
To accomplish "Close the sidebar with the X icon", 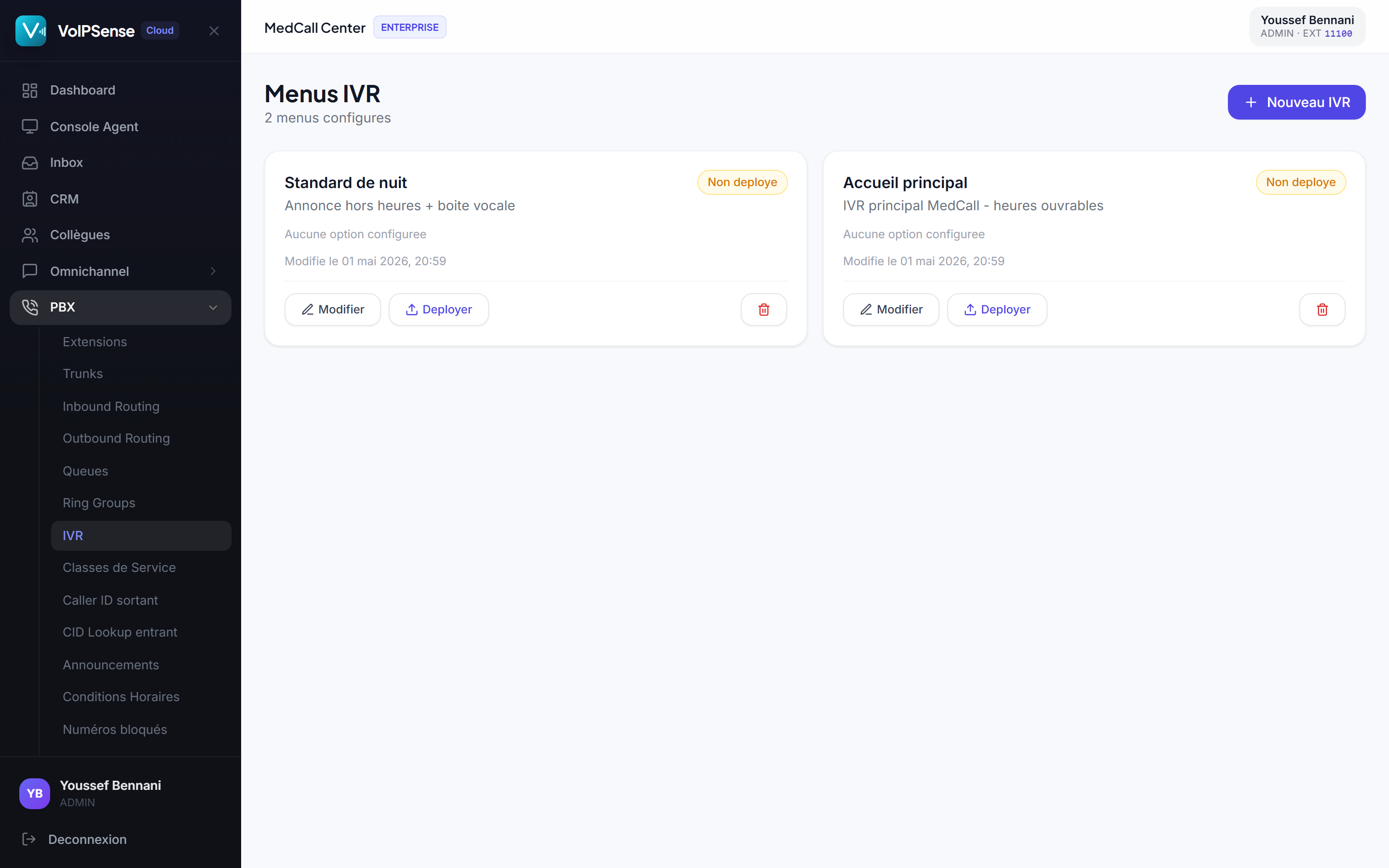I will click(214, 31).
